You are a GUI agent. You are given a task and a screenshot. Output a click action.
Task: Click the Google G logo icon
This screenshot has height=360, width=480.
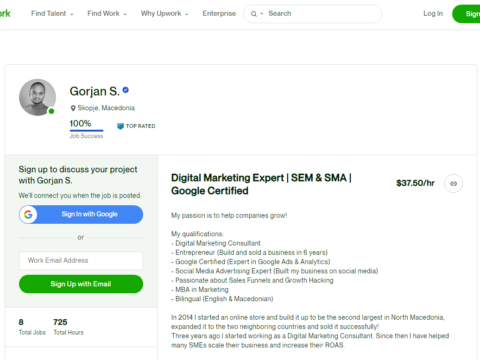28,214
